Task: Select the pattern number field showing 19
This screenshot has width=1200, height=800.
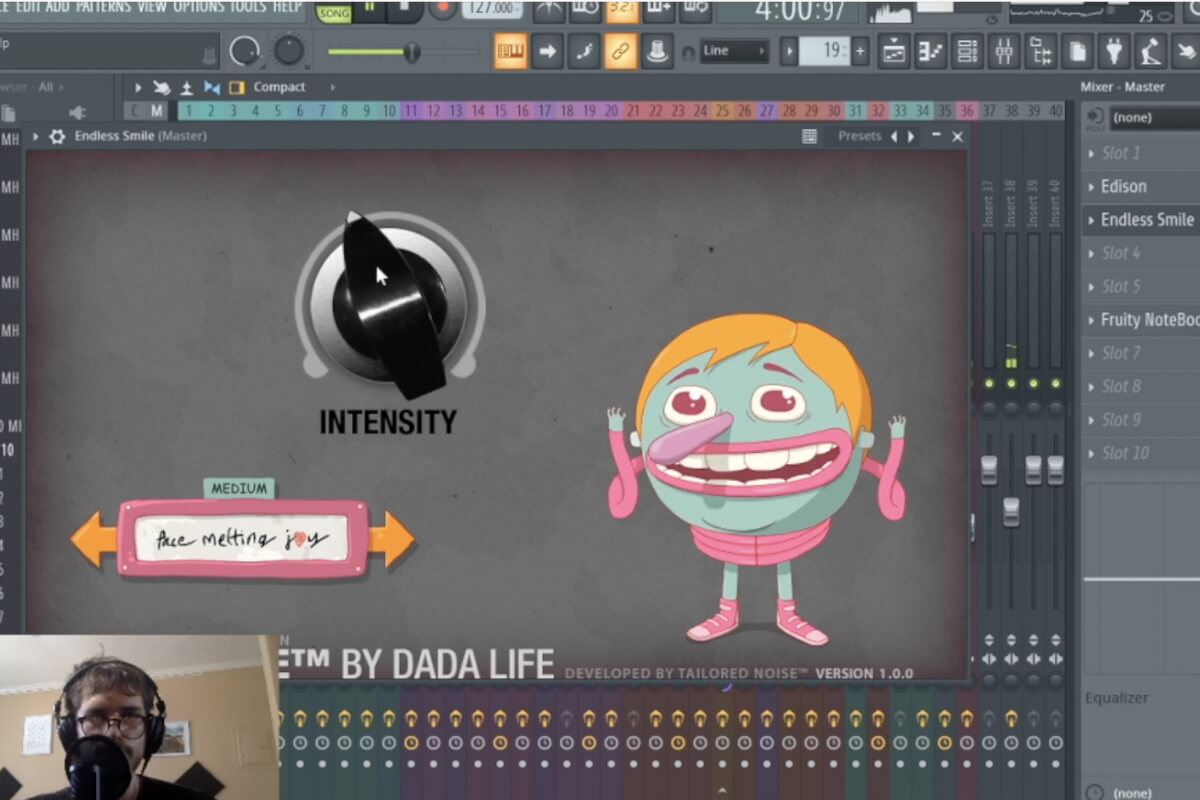Action: (825, 51)
